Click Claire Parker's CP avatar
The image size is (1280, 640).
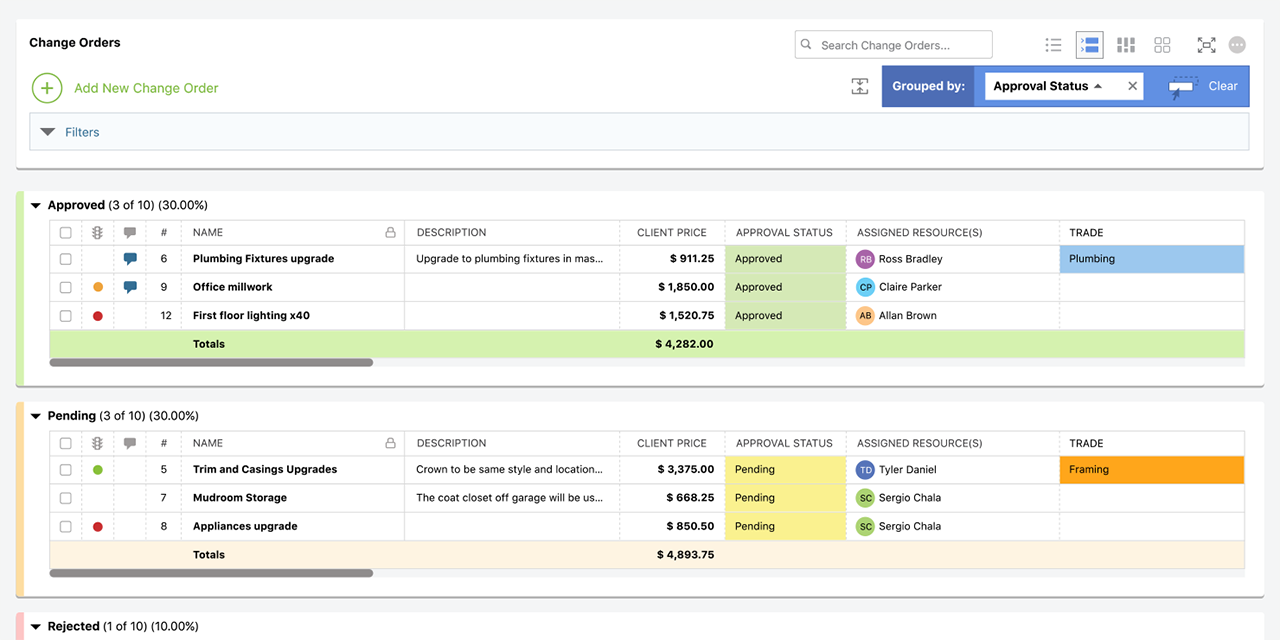[x=865, y=287]
